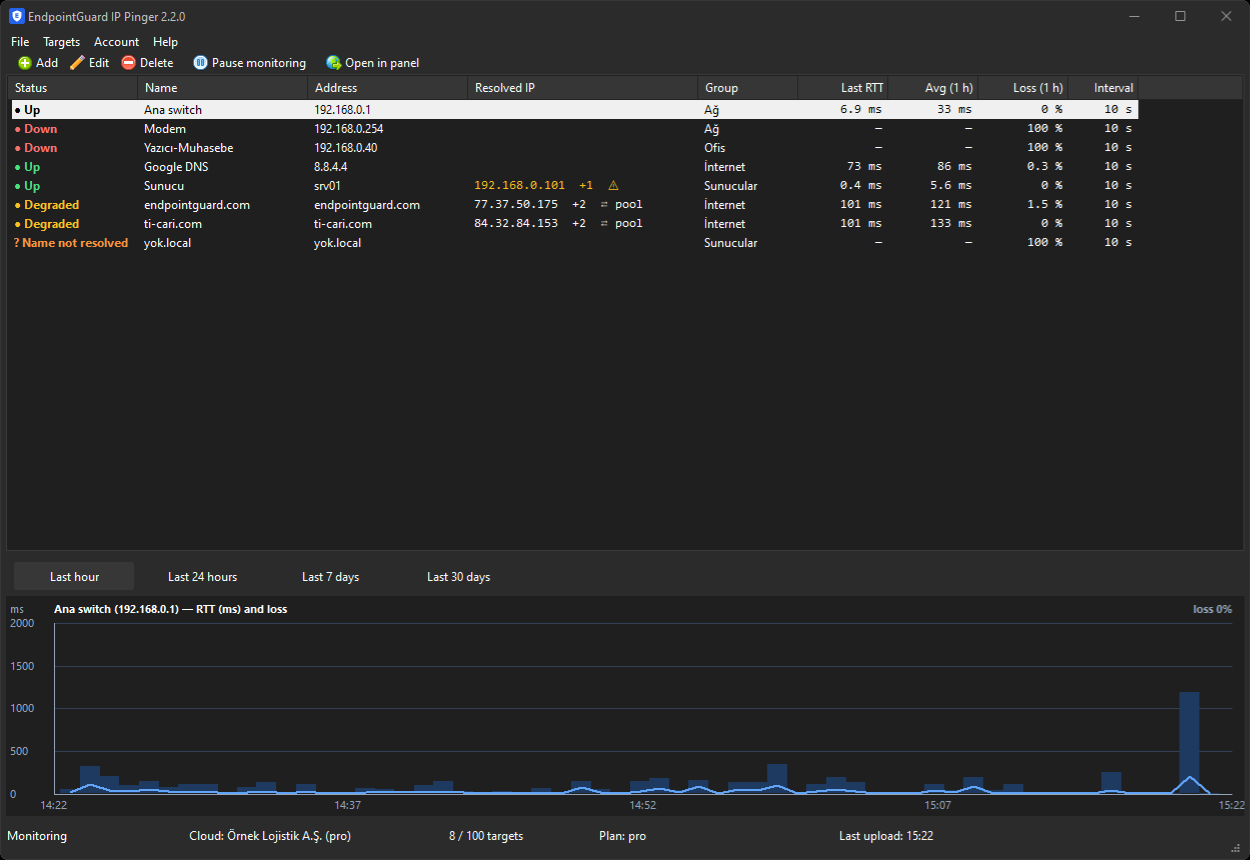Open the File menu
This screenshot has width=1250, height=860.
[x=20, y=42]
